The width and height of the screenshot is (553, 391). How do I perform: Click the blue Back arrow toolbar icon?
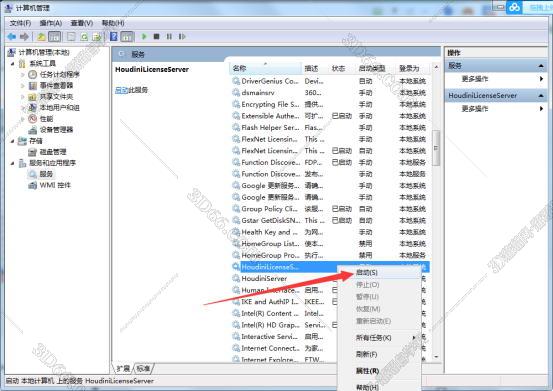click(12, 36)
